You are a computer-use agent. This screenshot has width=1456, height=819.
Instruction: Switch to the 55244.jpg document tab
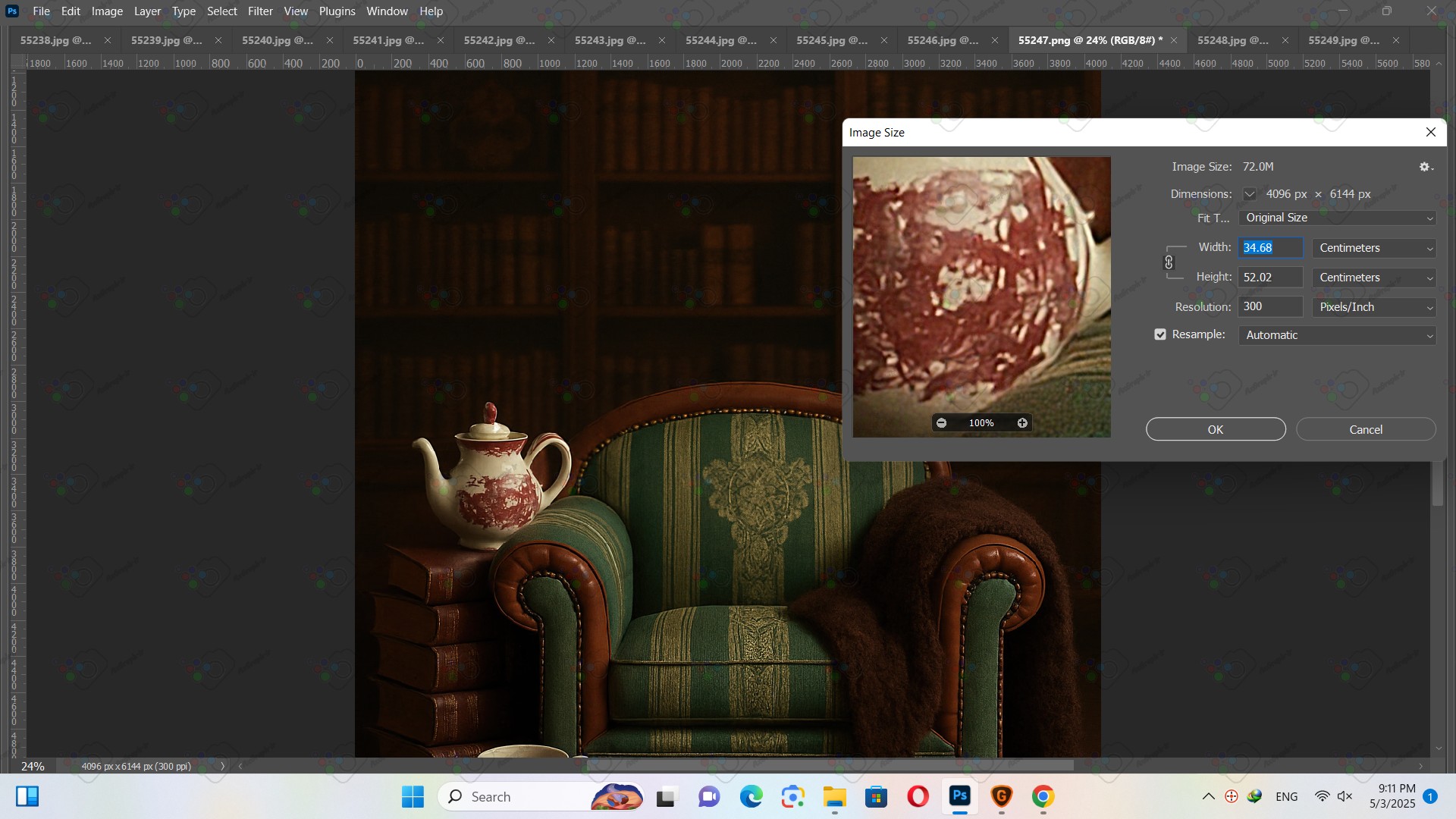pos(721,40)
